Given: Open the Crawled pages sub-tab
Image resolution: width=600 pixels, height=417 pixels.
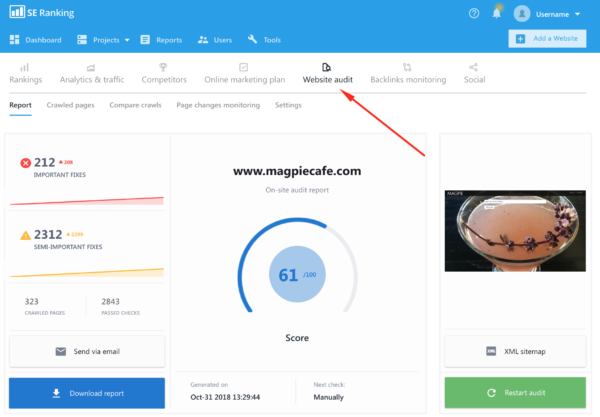Looking at the screenshot, I should [70, 105].
